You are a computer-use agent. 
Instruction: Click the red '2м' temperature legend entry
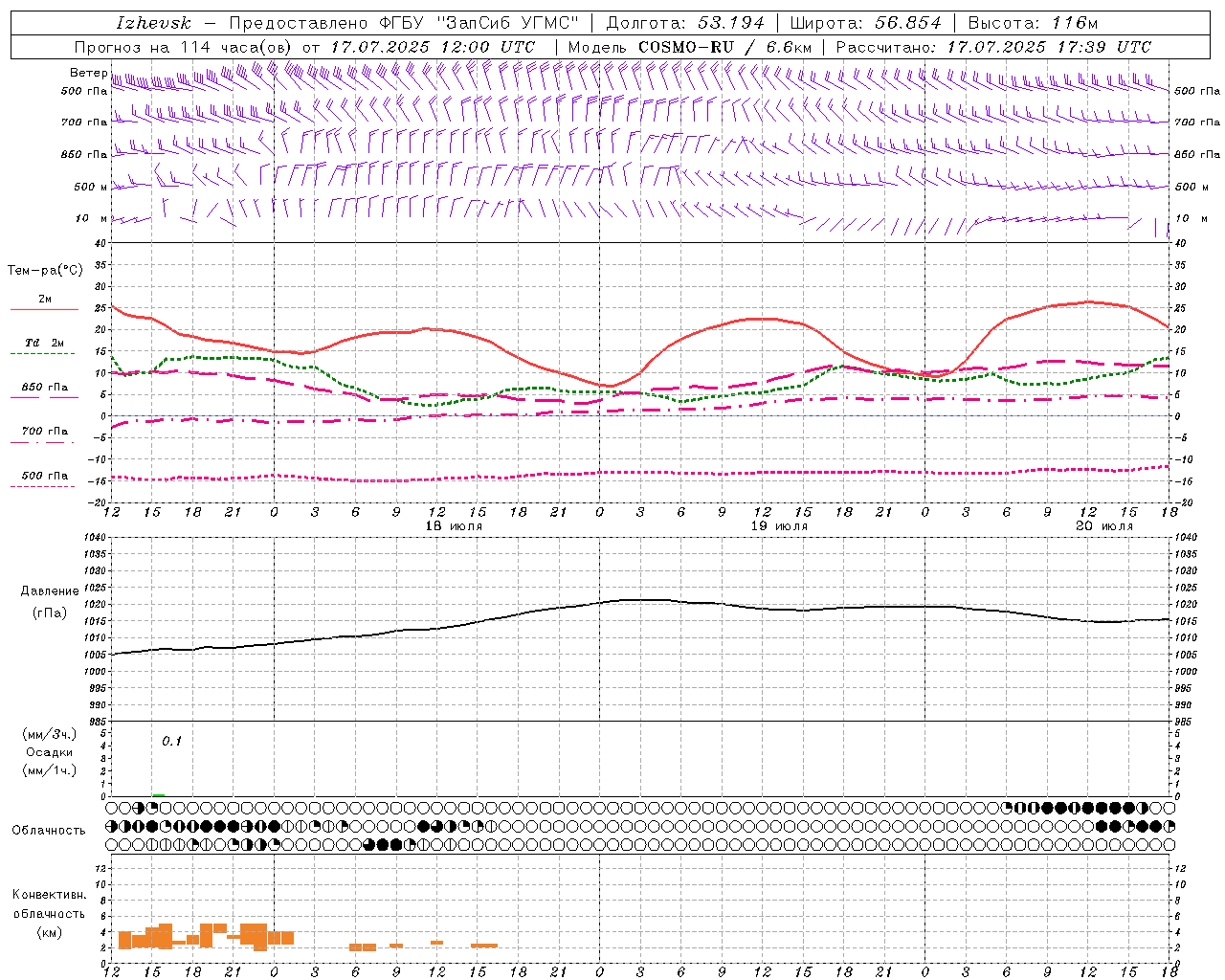click(x=44, y=300)
